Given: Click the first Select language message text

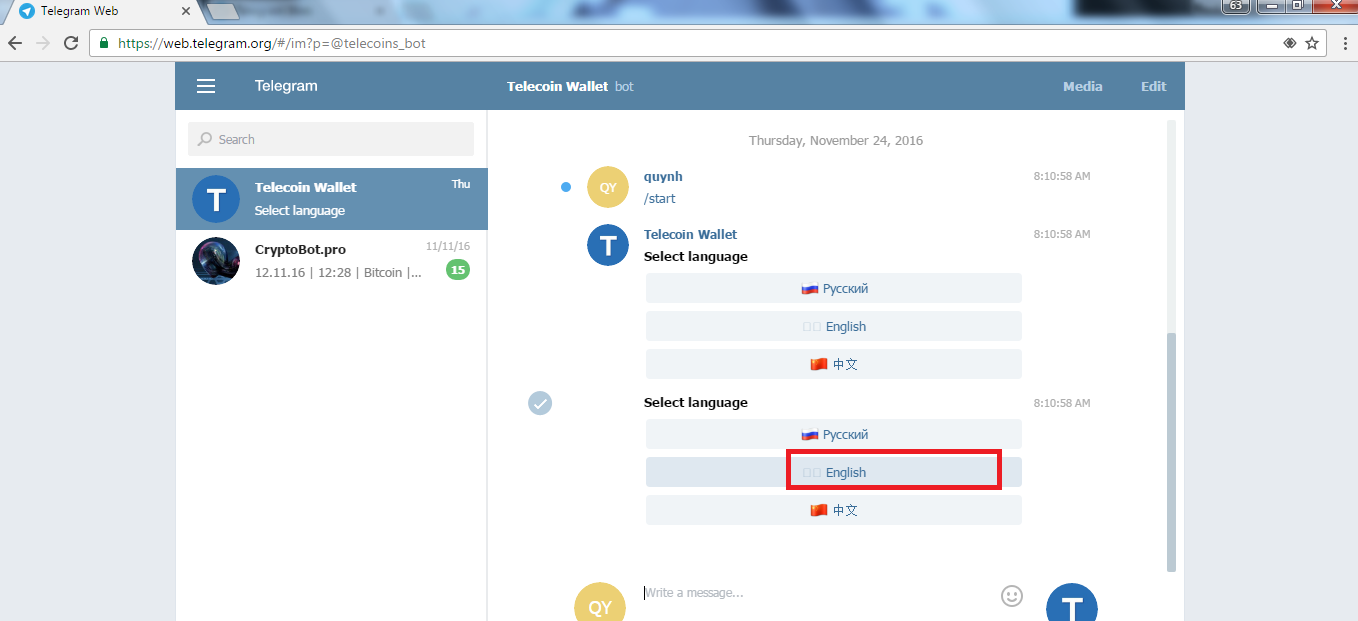Looking at the screenshot, I should tap(696, 256).
